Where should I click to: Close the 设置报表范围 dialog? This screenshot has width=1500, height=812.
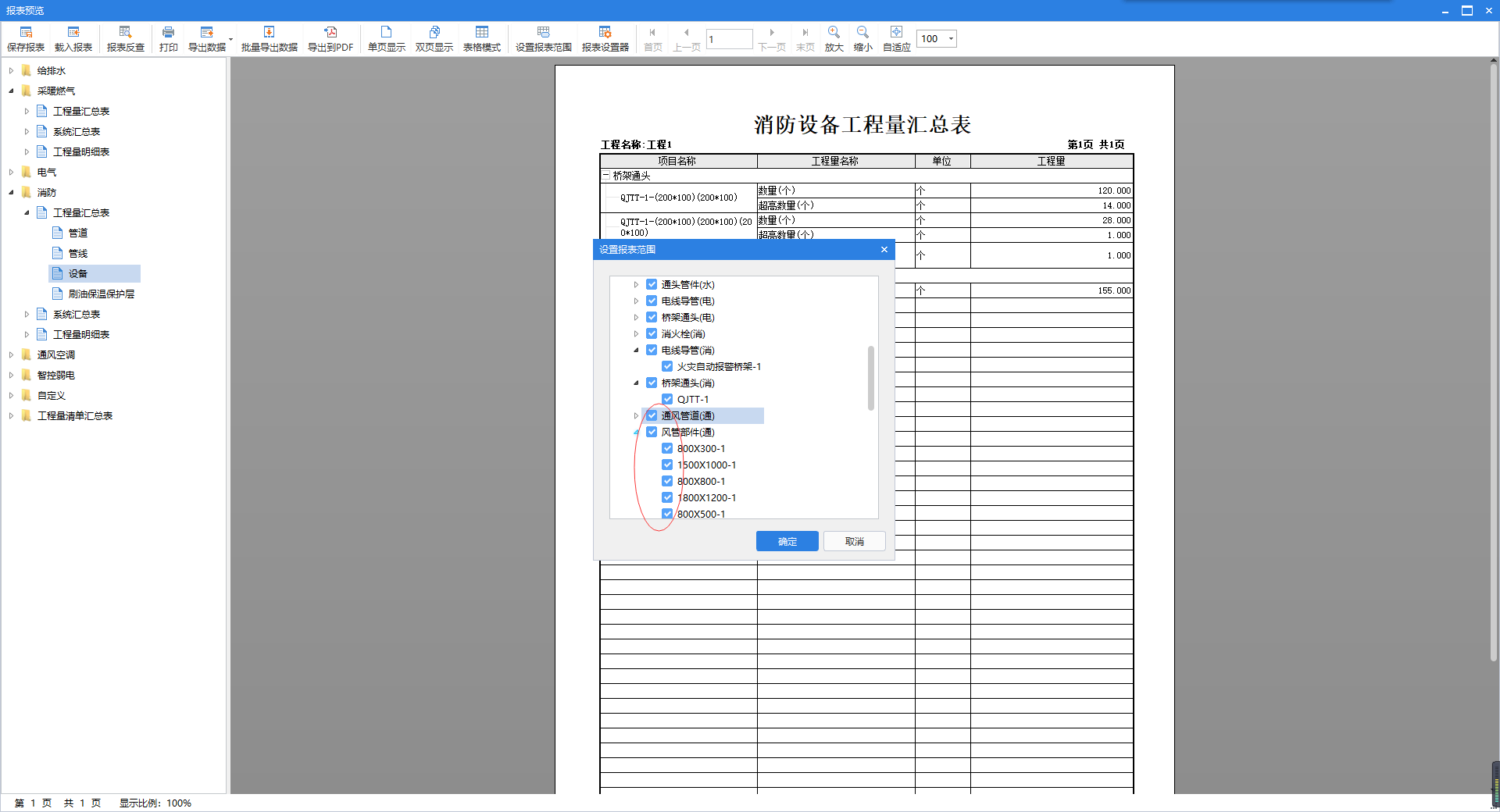[884, 250]
